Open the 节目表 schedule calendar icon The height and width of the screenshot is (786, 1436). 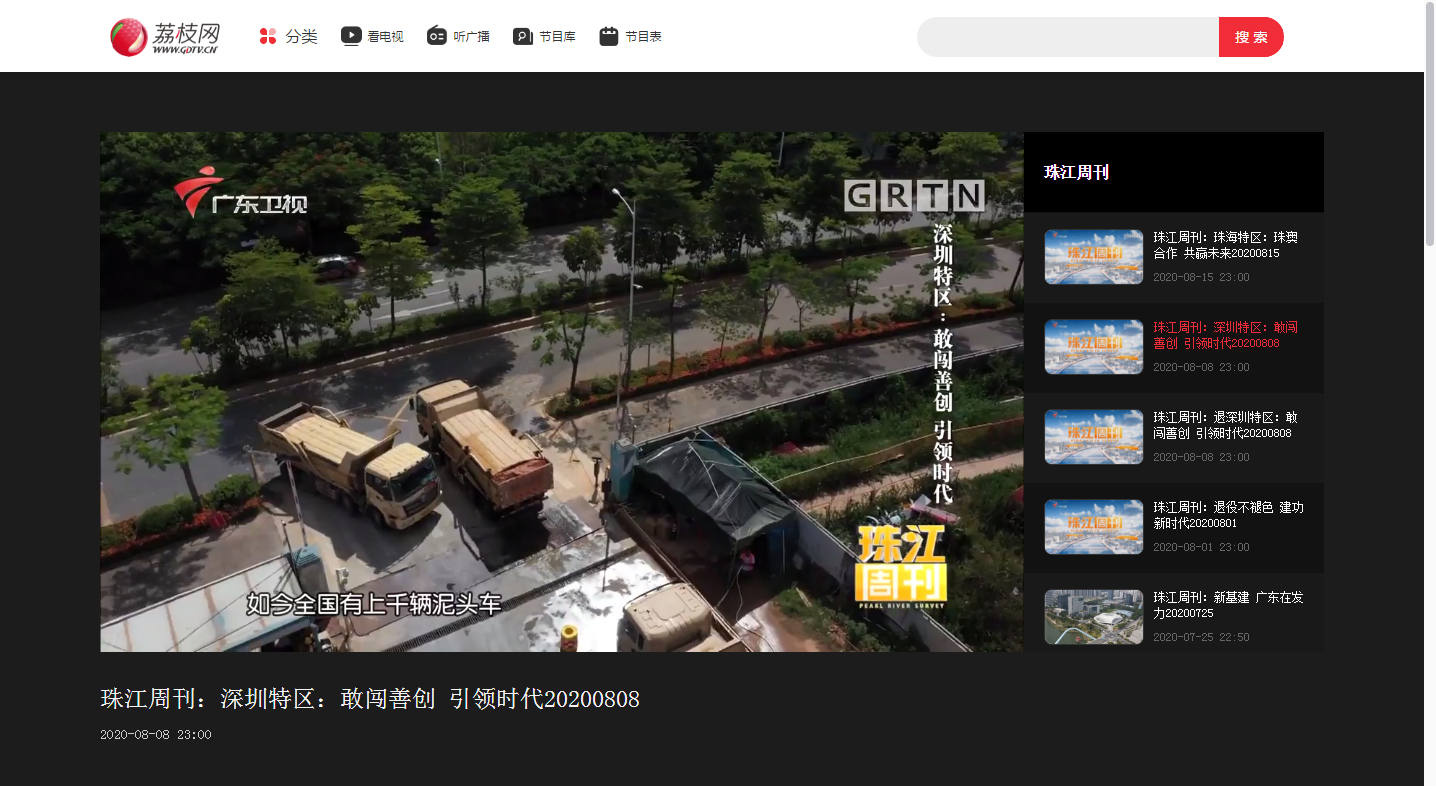click(x=609, y=36)
